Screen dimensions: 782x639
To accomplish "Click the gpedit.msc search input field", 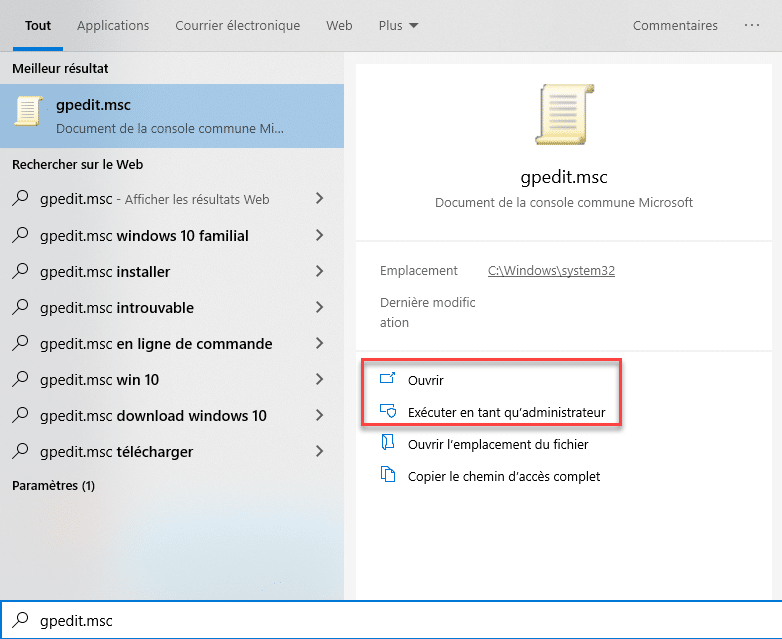I will coord(400,621).
